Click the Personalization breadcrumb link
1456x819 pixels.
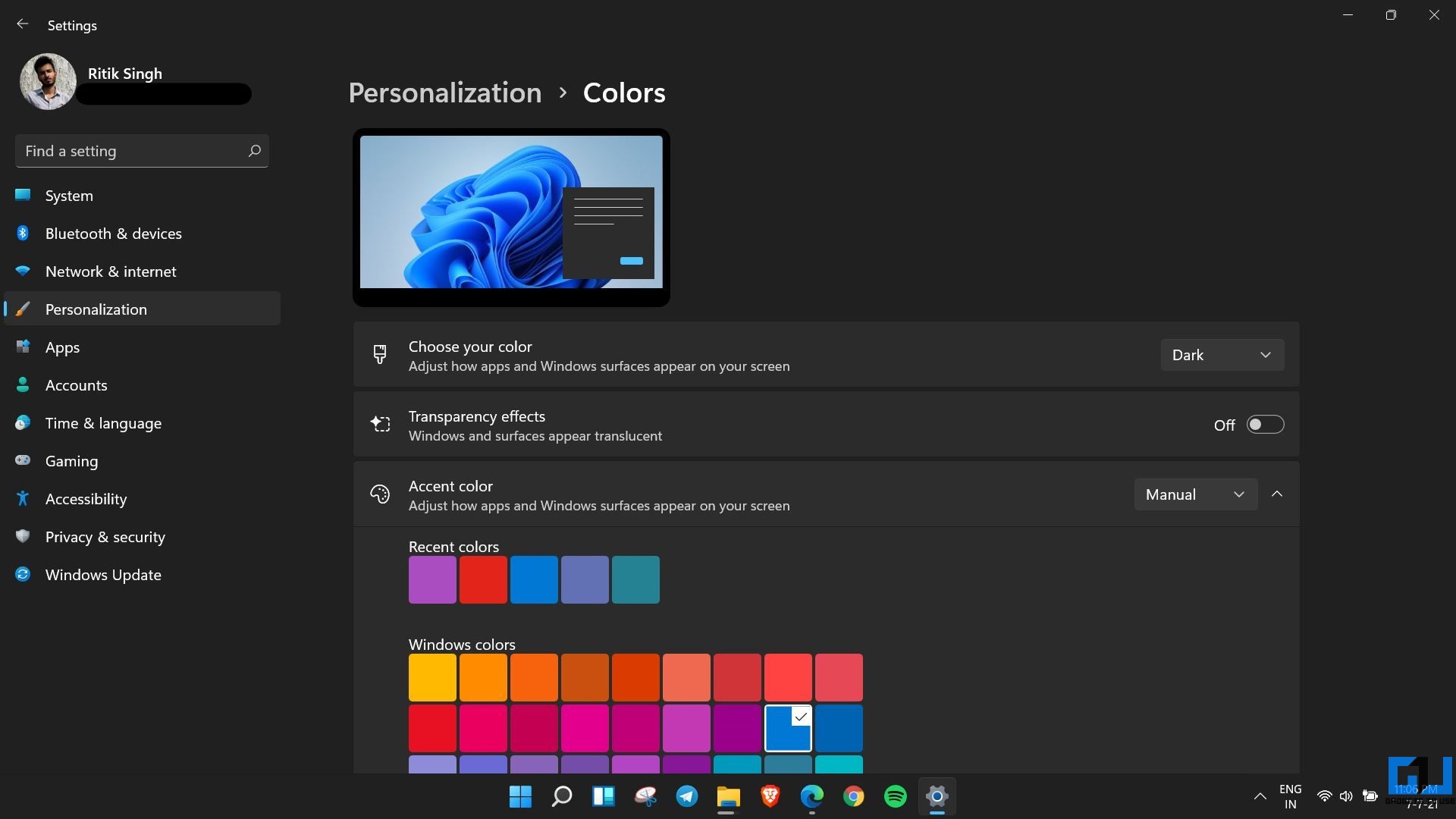point(444,92)
